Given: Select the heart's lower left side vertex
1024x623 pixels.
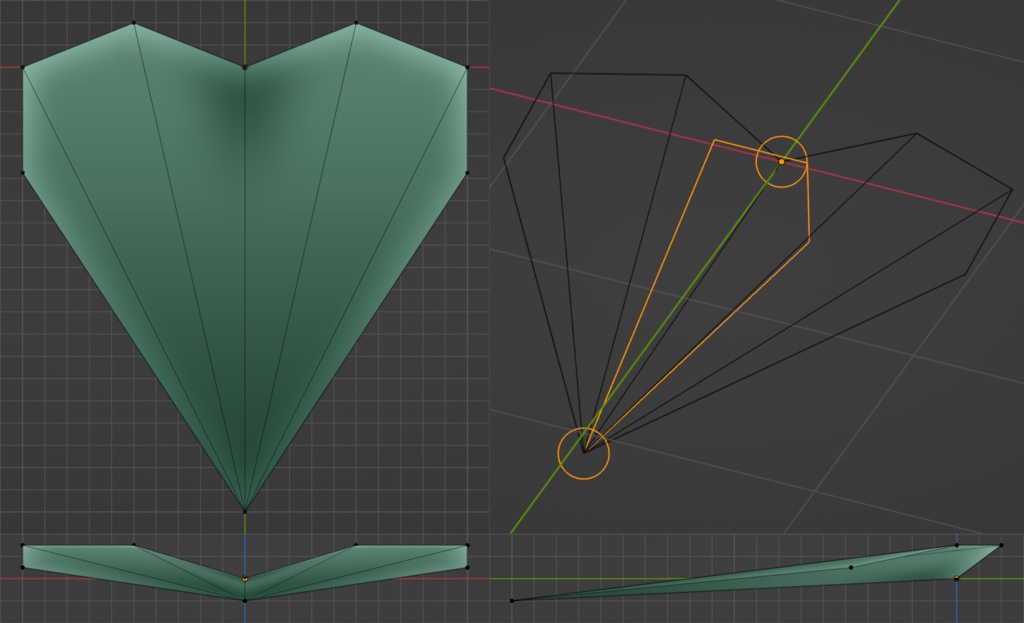Looking at the screenshot, I should click(23, 173).
